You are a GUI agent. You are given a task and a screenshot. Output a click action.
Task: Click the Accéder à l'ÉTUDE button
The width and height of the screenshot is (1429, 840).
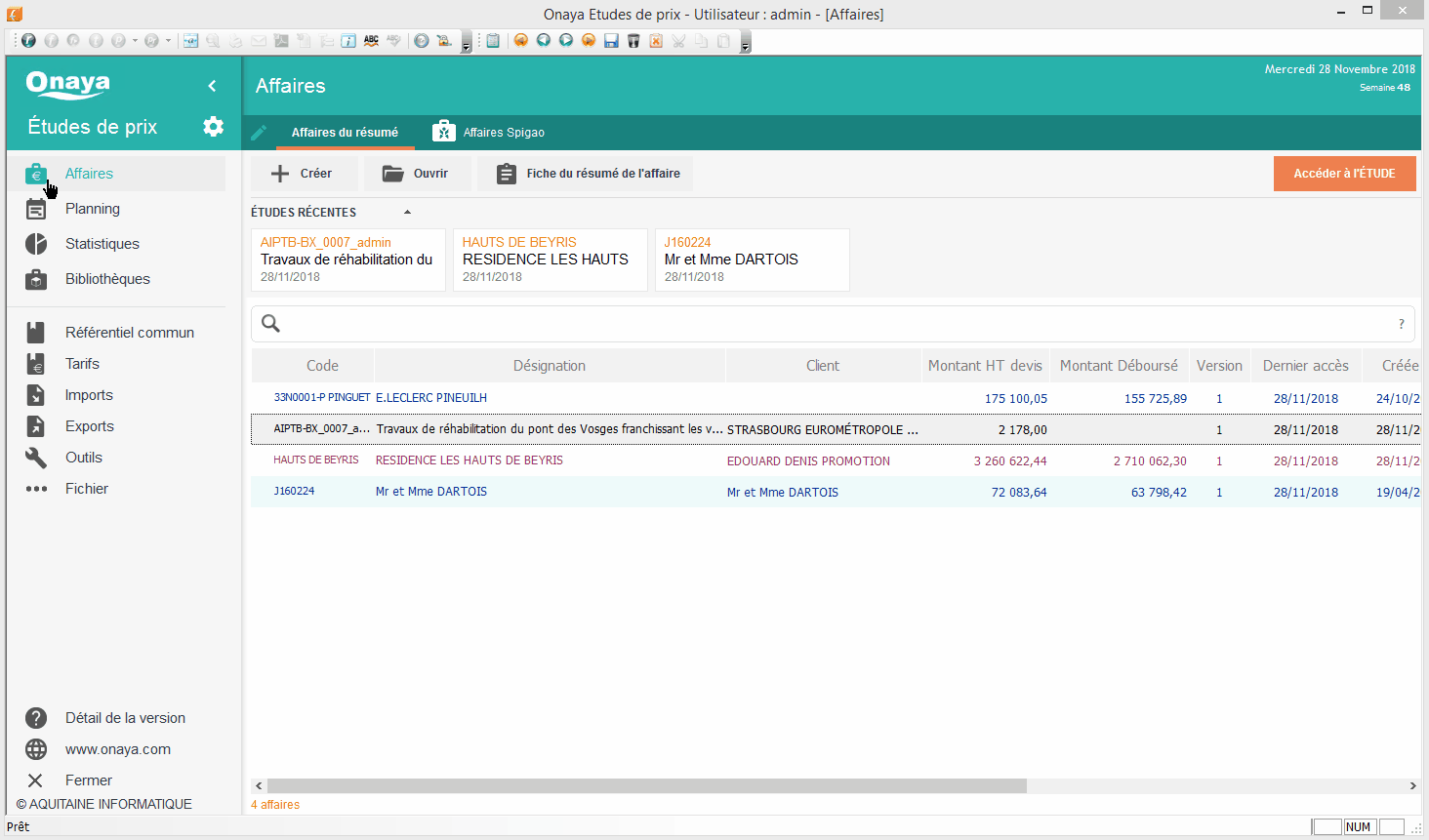coord(1344,174)
